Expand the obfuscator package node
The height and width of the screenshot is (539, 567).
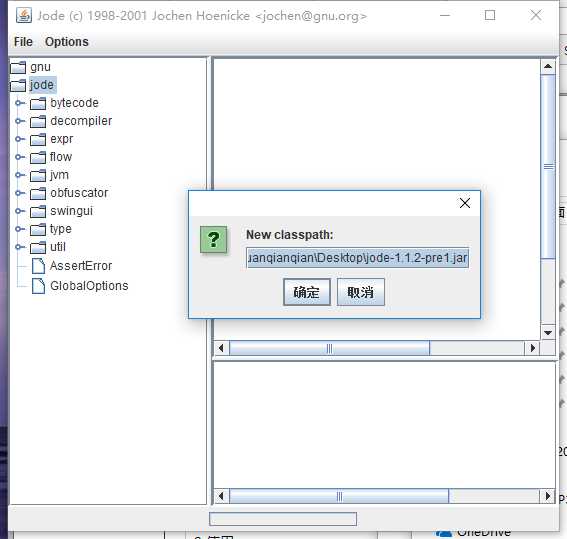(x=19, y=193)
